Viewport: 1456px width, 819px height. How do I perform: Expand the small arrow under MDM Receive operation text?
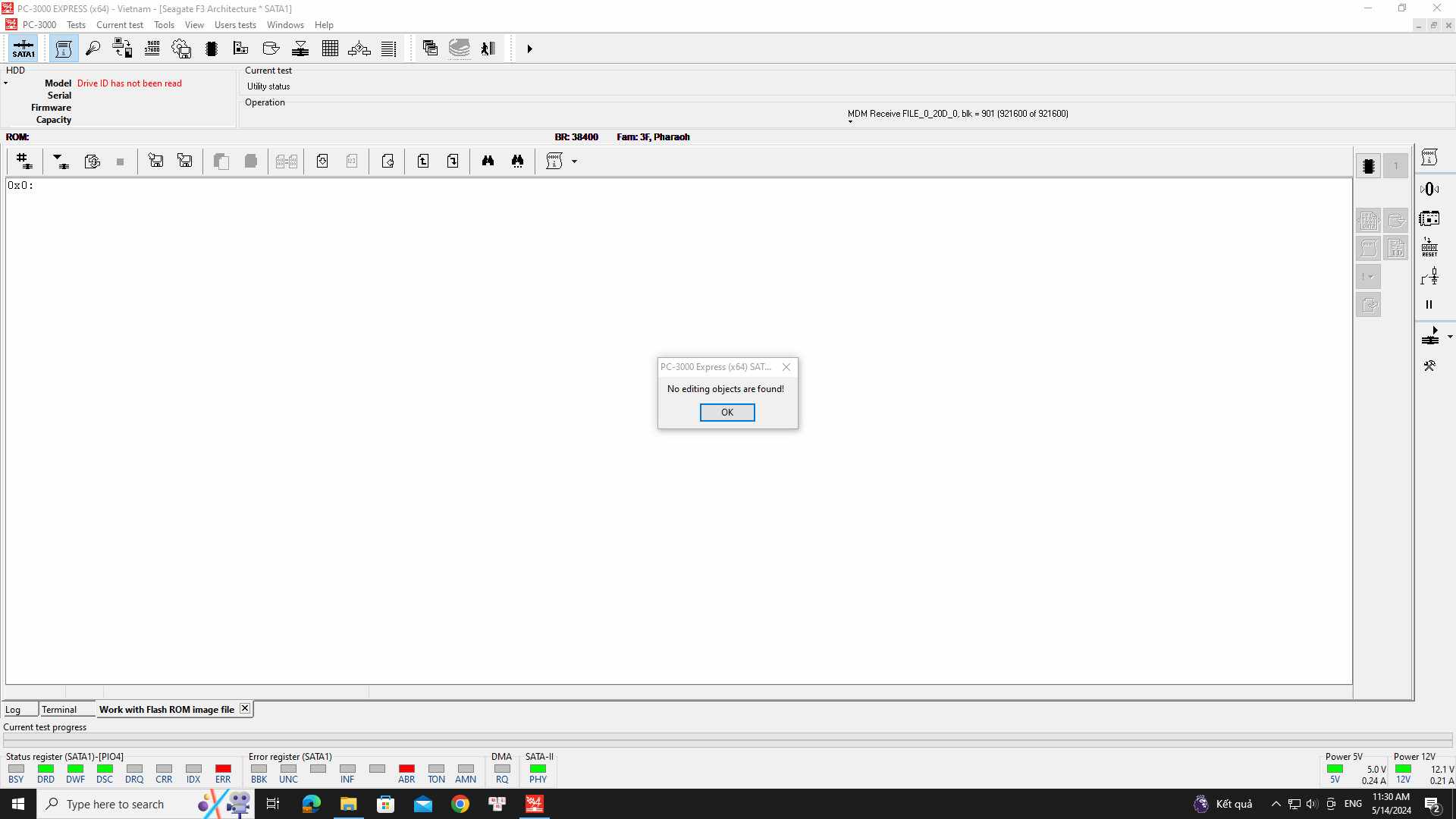(x=850, y=122)
